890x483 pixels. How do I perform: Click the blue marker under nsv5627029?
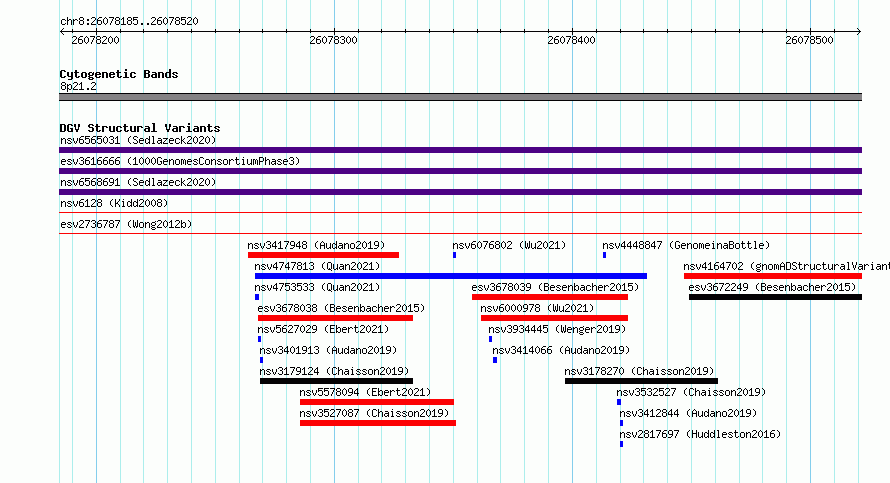pos(259,339)
